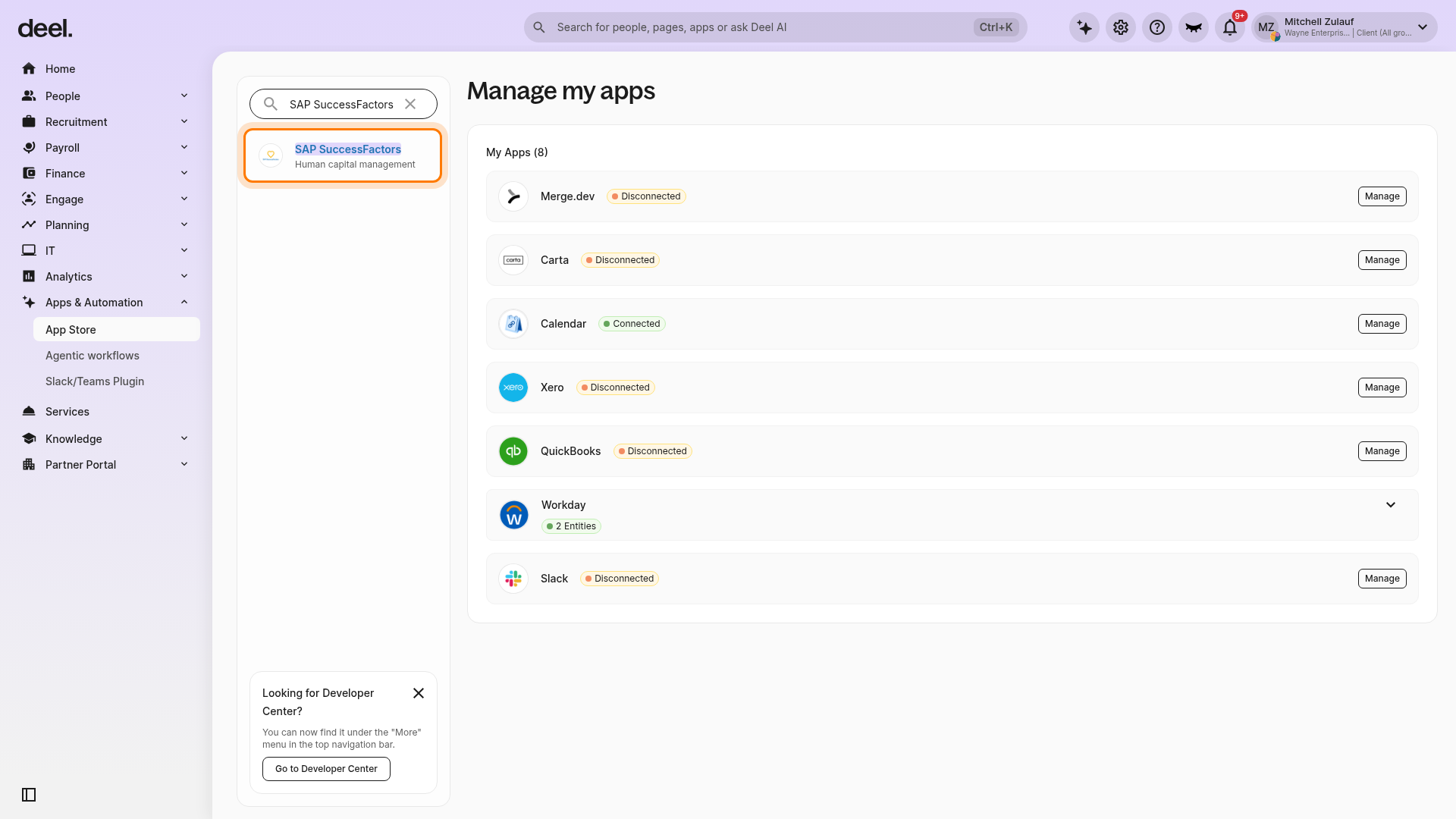Click the QuickBooks app logo
This screenshot has height=819, width=1456.
click(513, 451)
